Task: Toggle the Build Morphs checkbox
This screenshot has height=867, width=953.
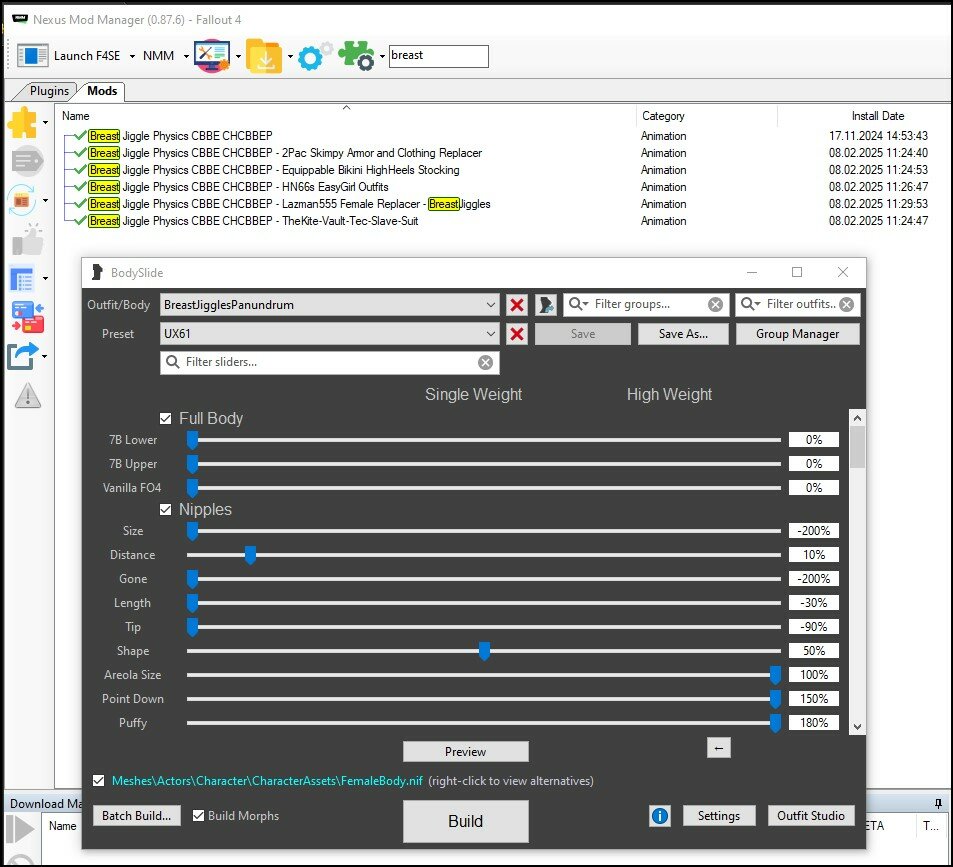Action: 198,816
